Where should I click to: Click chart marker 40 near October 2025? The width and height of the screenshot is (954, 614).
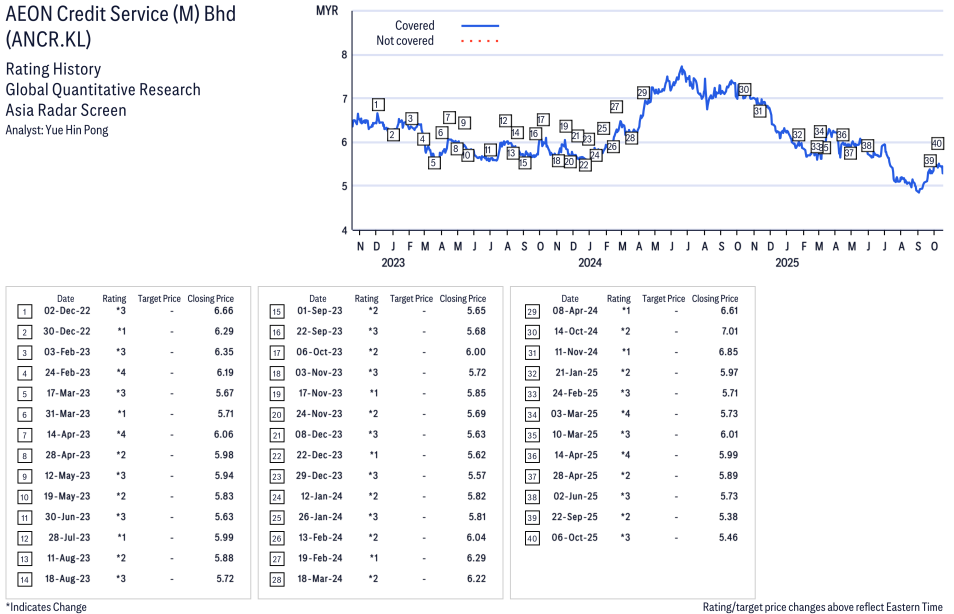coord(938,143)
